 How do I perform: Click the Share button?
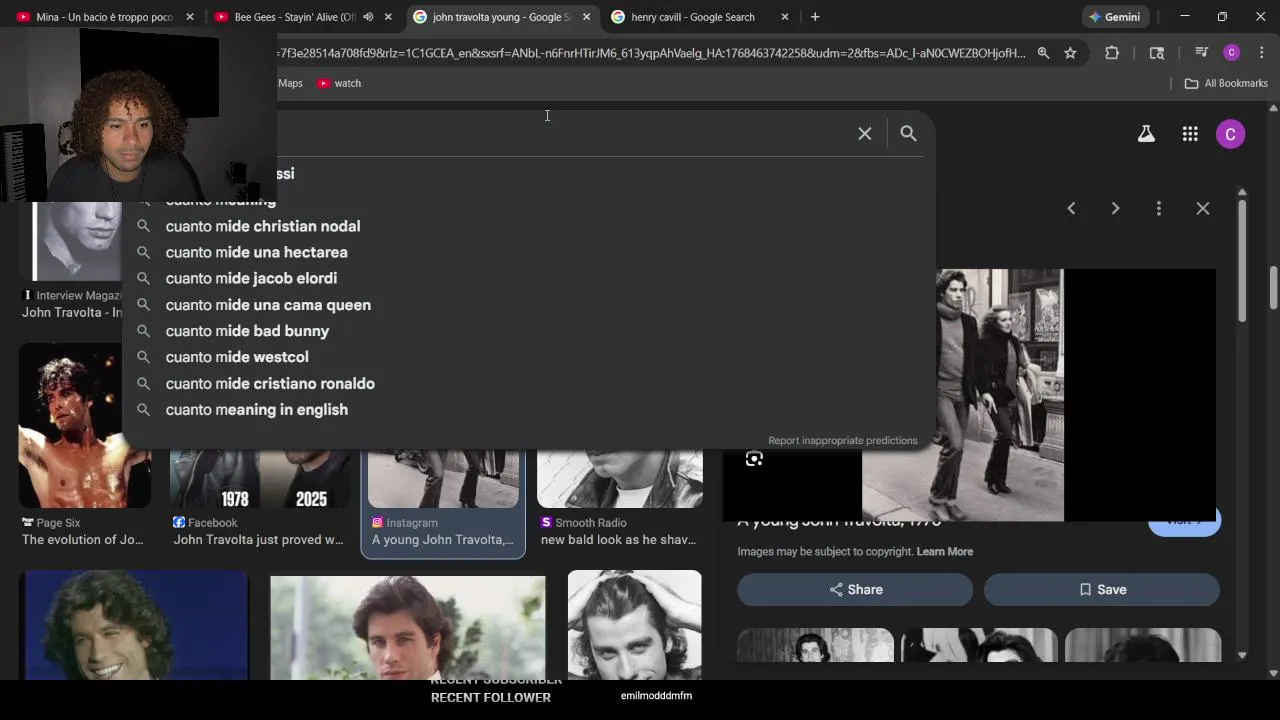pyautogui.click(x=855, y=590)
